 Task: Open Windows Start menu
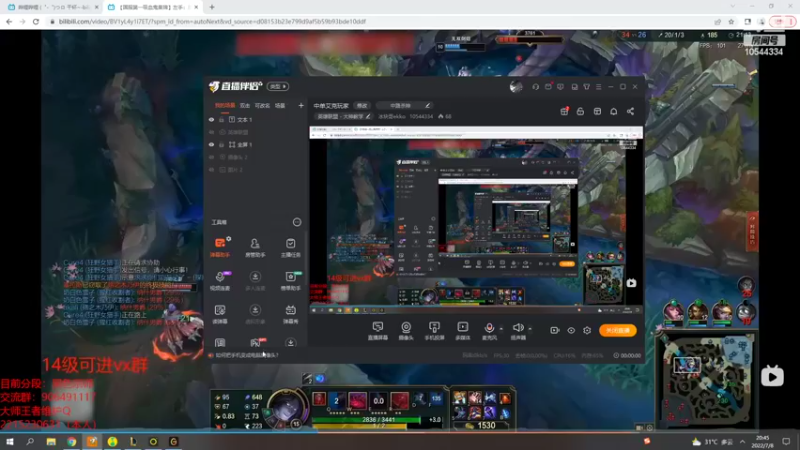(10, 441)
